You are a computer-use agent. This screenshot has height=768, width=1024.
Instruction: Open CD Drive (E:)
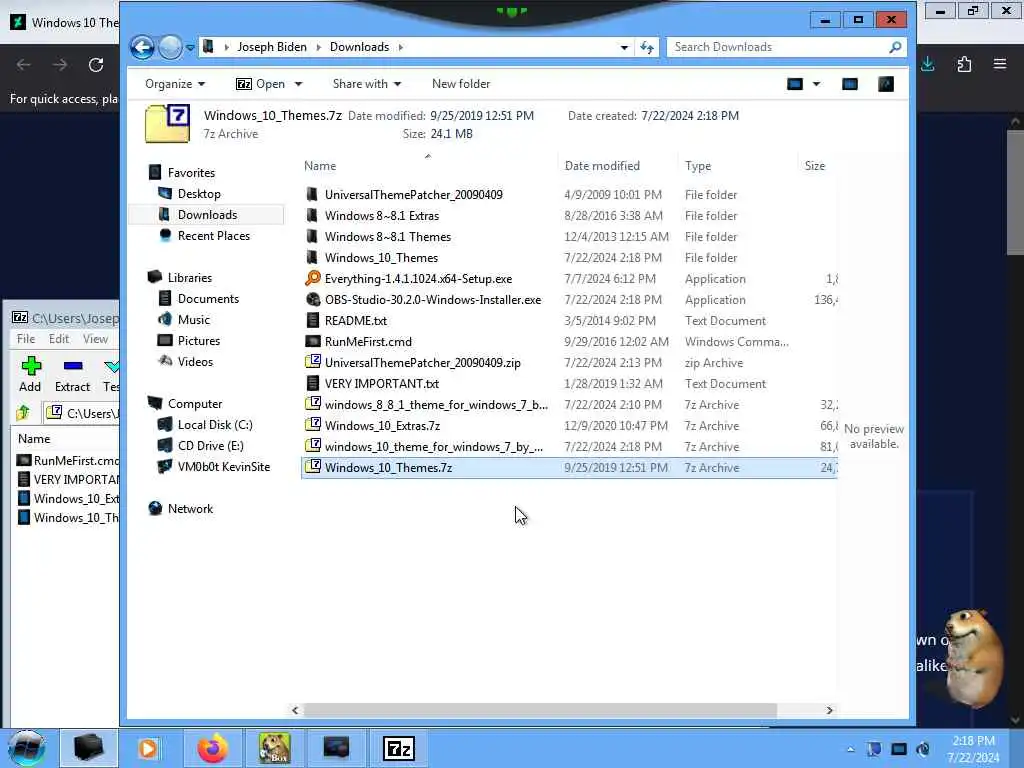(x=210, y=446)
